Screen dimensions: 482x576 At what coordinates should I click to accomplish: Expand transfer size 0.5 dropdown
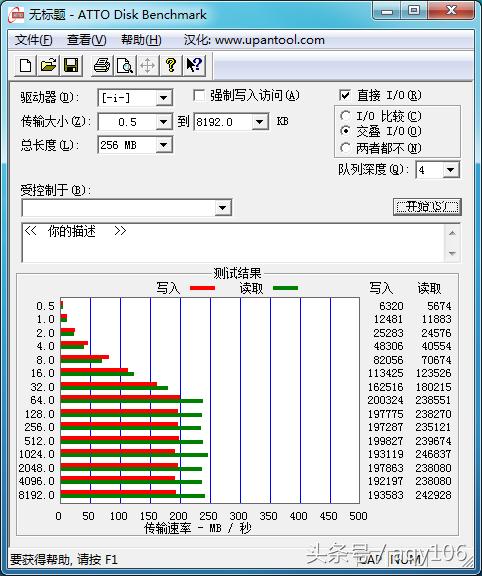(163, 122)
